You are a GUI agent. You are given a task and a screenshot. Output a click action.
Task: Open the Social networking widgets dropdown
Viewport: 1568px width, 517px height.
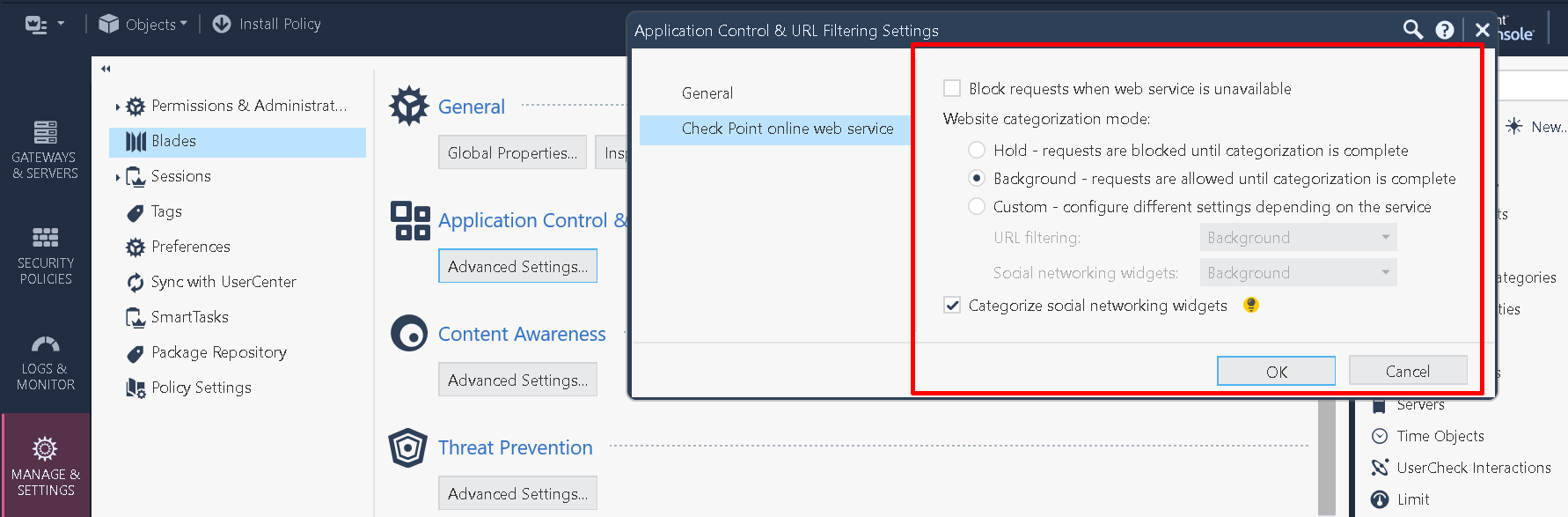click(x=1298, y=272)
